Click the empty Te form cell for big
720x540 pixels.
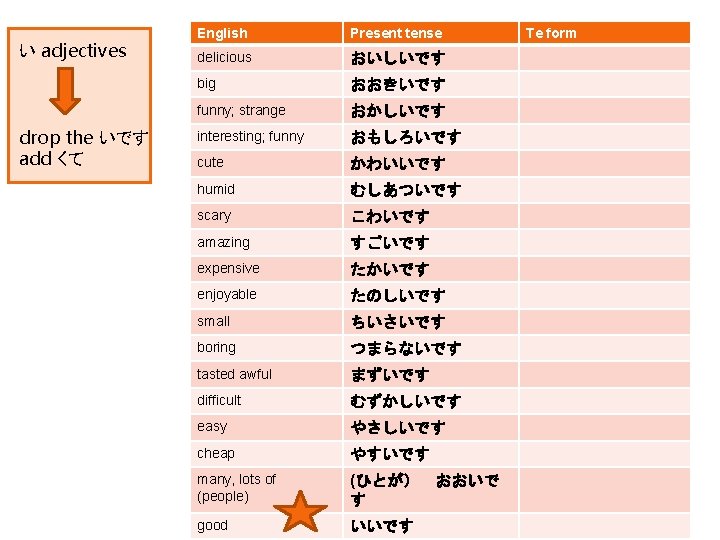click(x=605, y=84)
